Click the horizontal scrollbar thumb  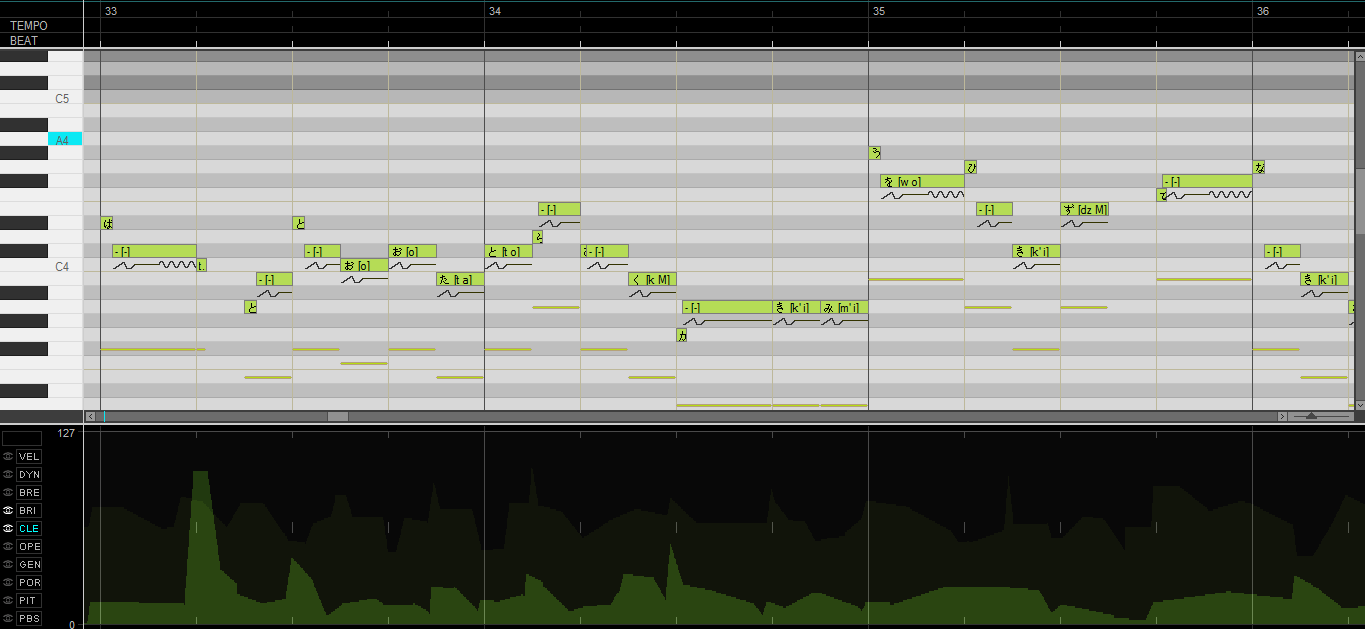click(x=338, y=416)
